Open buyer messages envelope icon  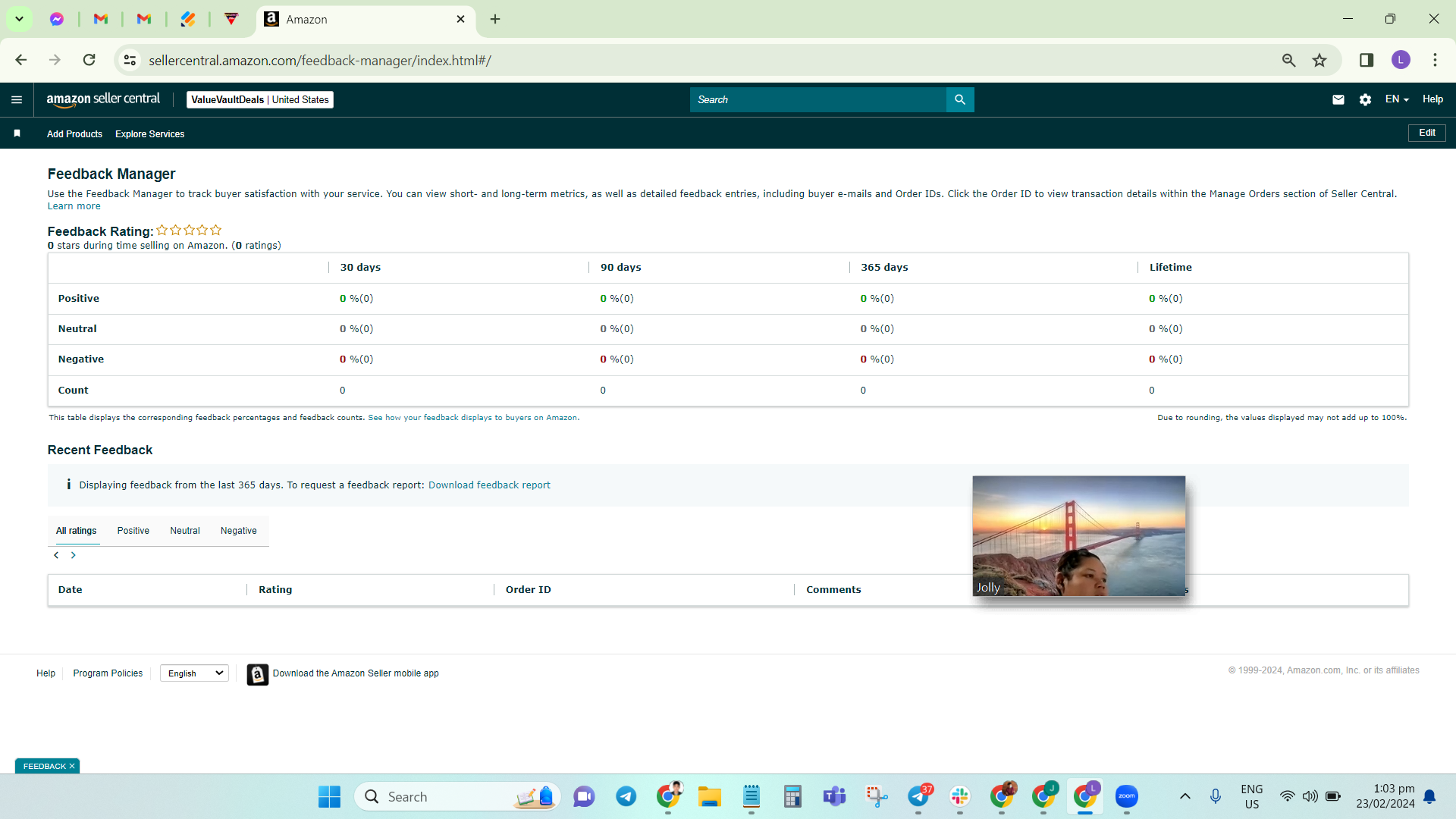tap(1338, 99)
